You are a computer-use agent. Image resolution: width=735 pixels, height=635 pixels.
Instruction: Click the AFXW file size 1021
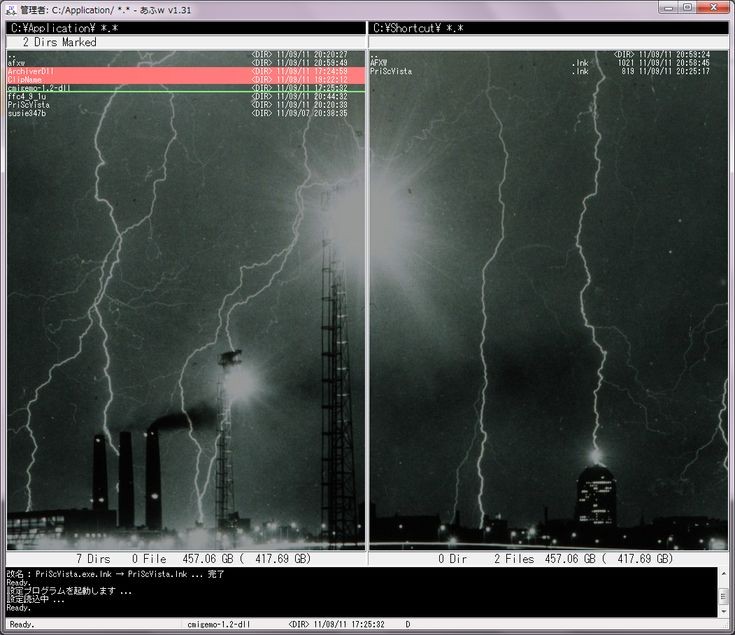tap(626, 63)
